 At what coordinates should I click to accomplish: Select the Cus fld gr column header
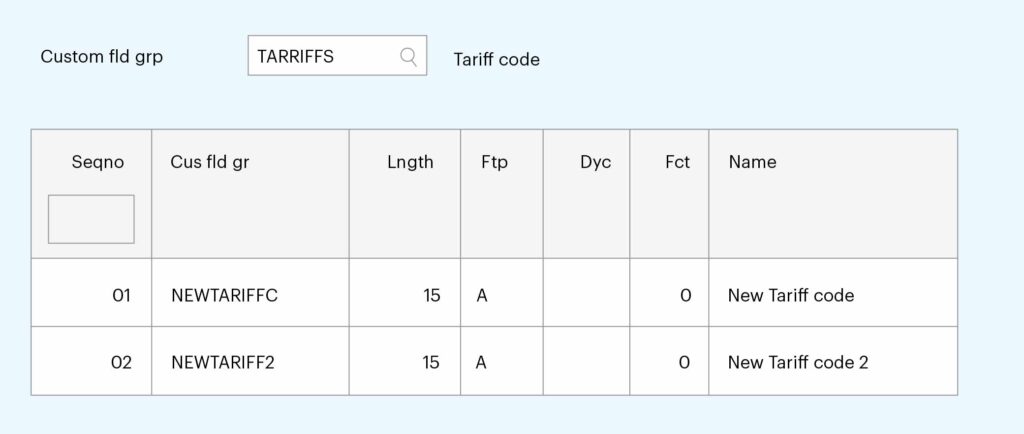click(210, 162)
